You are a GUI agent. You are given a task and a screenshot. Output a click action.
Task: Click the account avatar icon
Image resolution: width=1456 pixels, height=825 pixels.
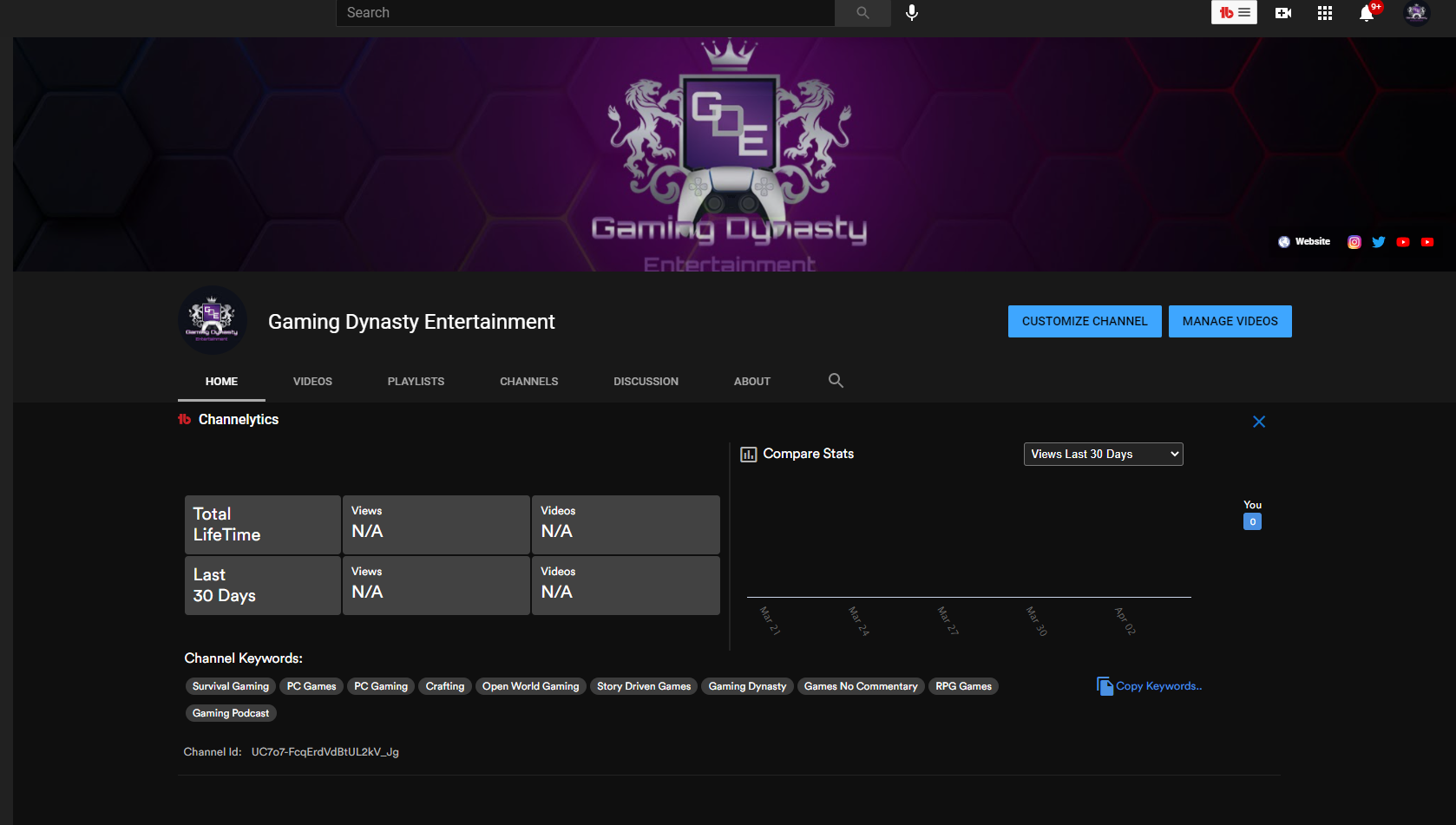click(x=1417, y=13)
